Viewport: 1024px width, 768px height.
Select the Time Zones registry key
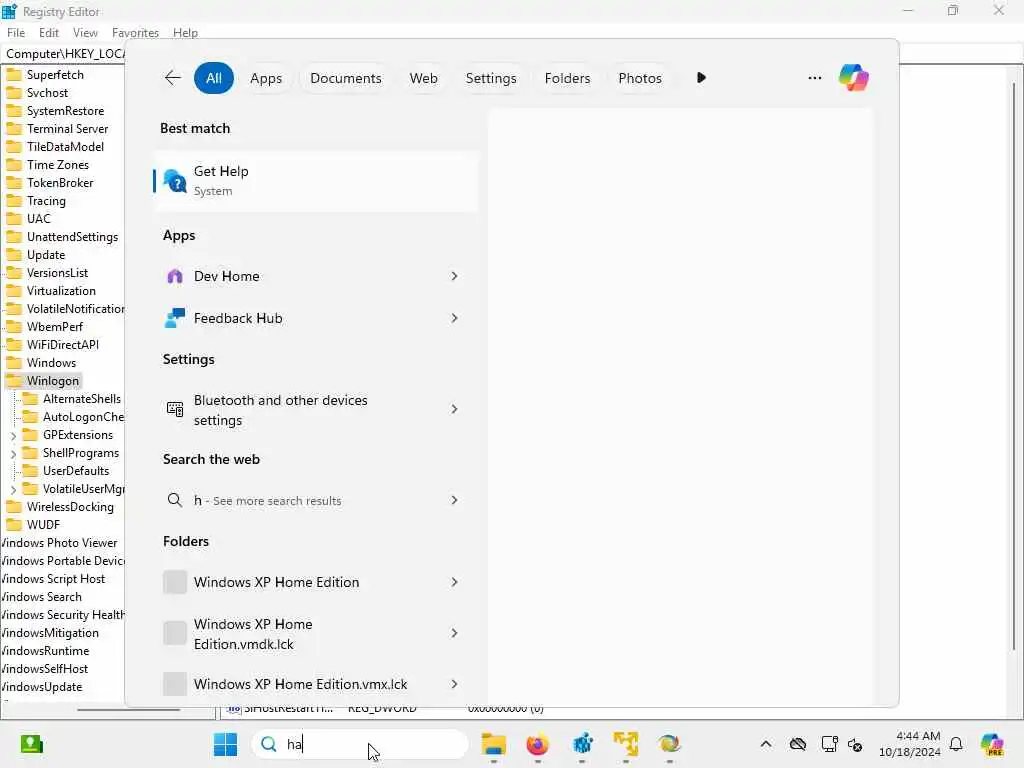tap(57, 165)
